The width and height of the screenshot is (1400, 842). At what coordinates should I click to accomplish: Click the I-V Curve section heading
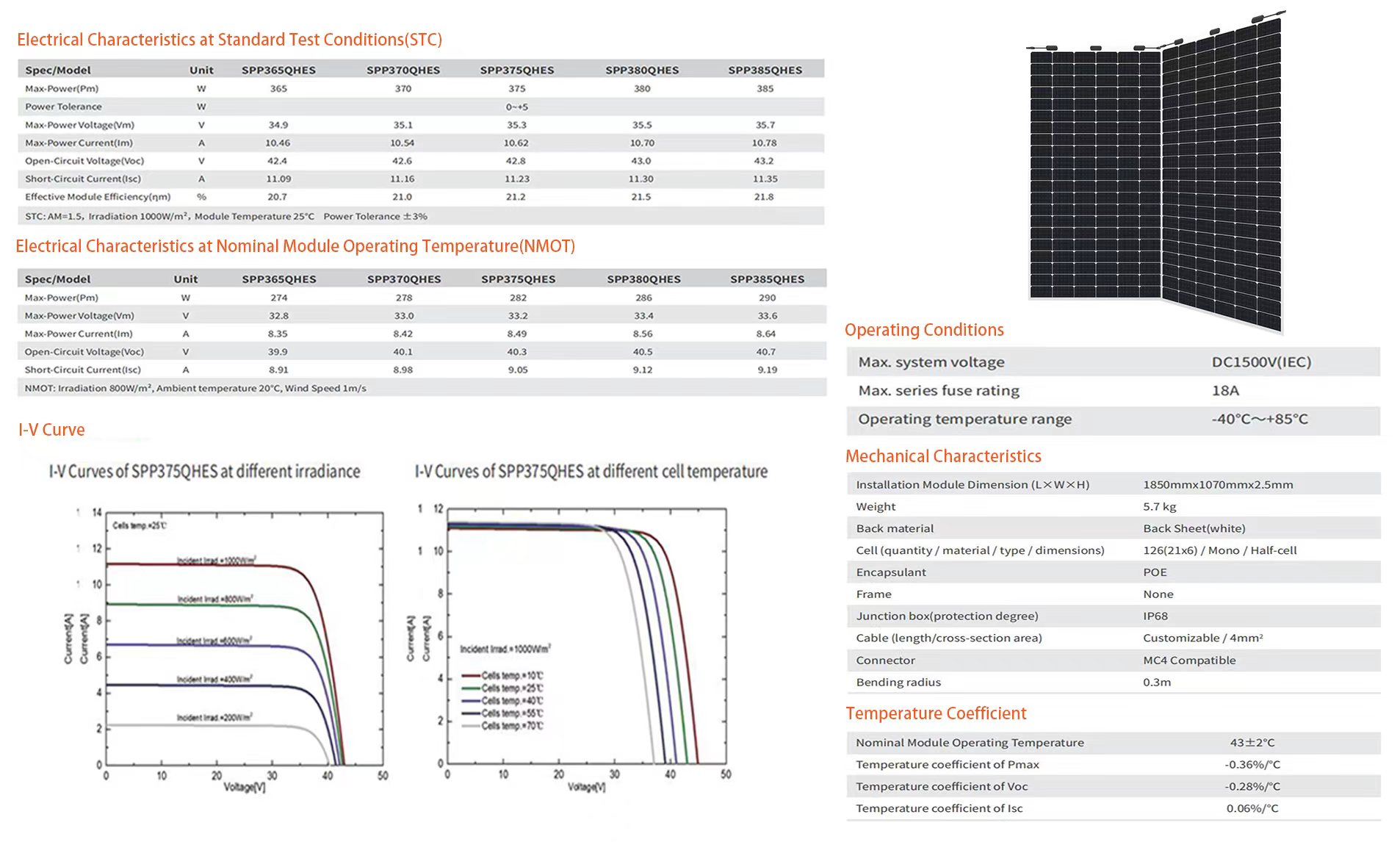(x=51, y=430)
